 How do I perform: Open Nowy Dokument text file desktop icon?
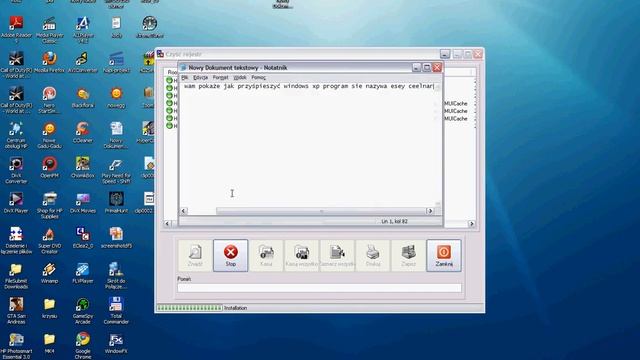pyautogui.click(x=116, y=135)
